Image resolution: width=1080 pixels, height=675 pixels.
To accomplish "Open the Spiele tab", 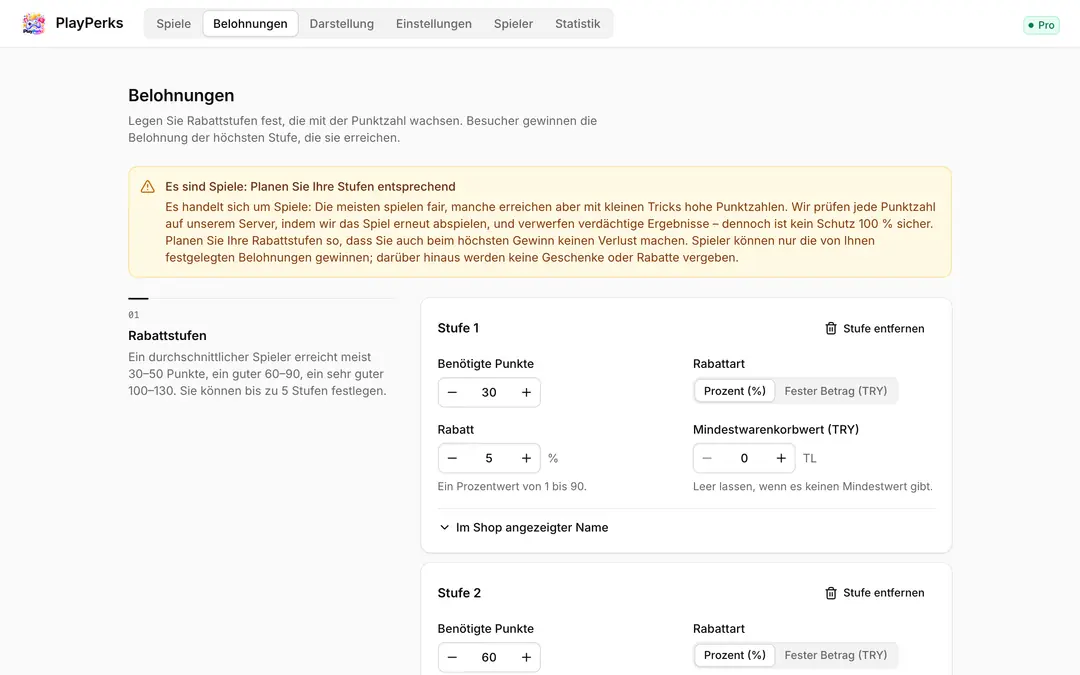I will (174, 23).
